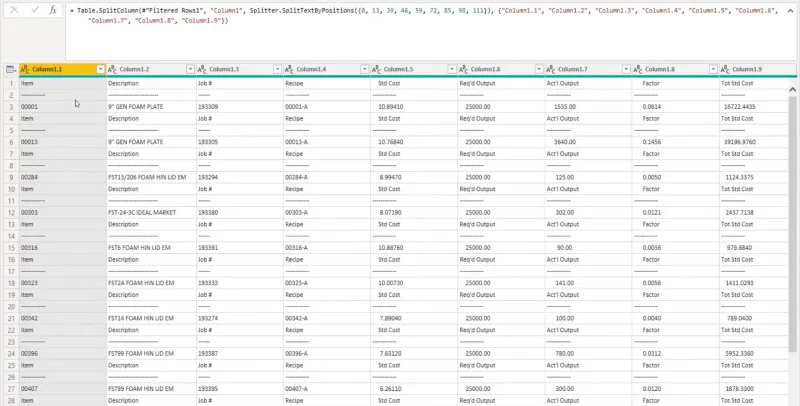Select row number 12
Image resolution: width=800 pixels, height=406 pixels.
(x=10, y=212)
